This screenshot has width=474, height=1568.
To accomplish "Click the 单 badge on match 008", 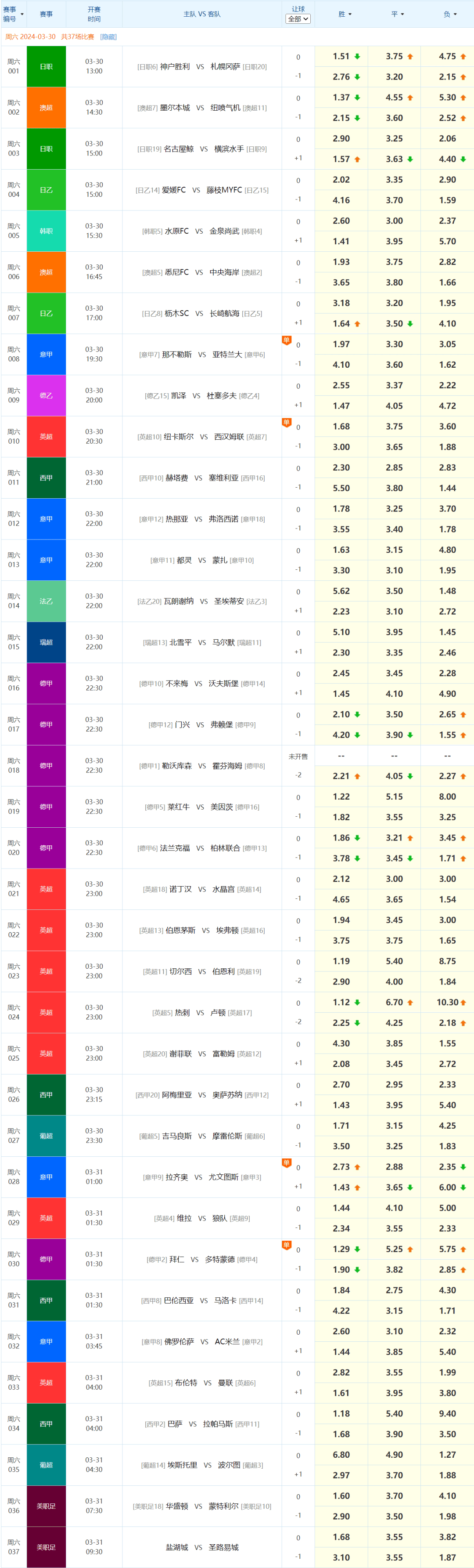I will tap(286, 340).
